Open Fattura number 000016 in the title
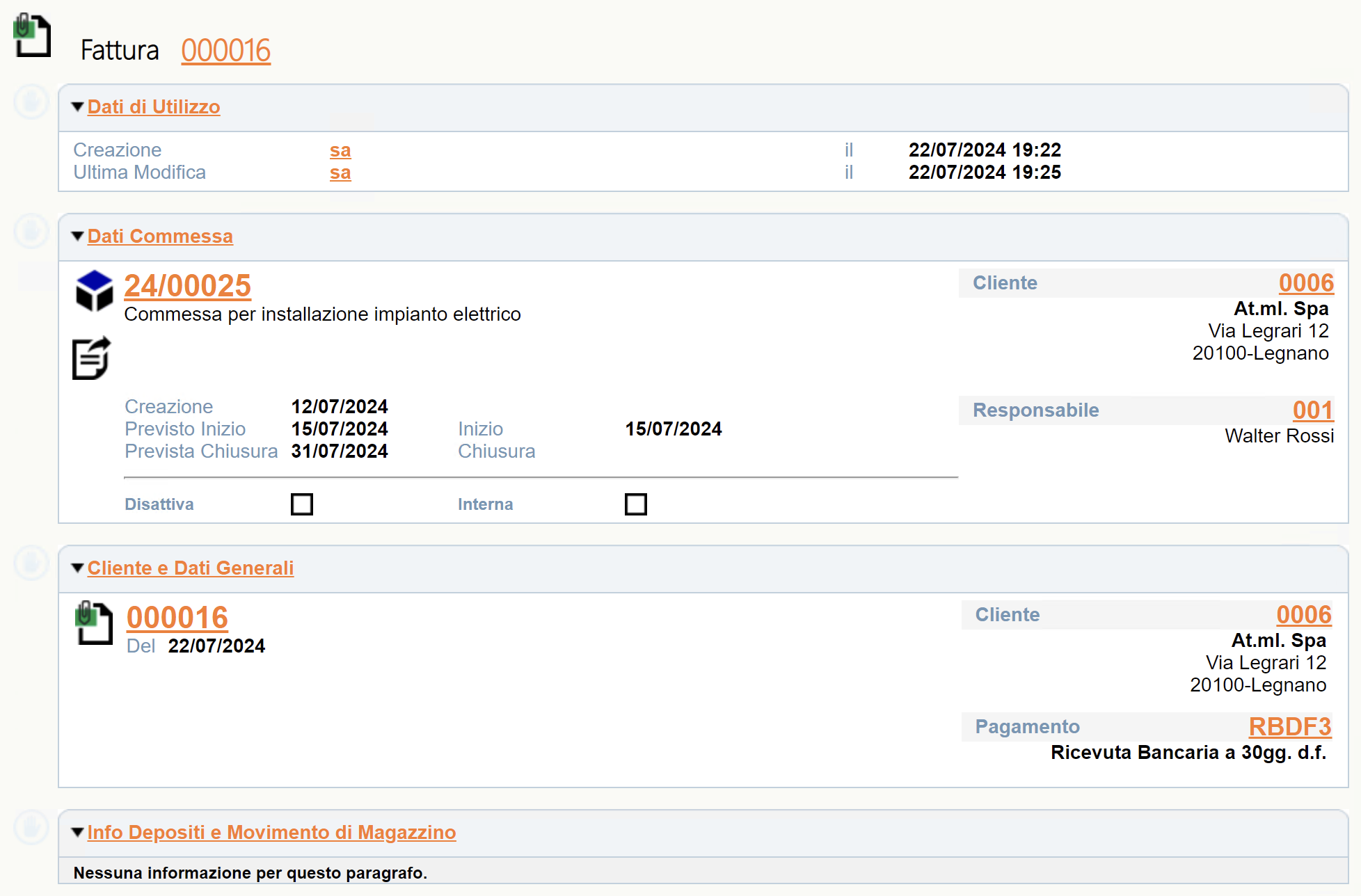This screenshot has height=896, width=1361. 226,51
